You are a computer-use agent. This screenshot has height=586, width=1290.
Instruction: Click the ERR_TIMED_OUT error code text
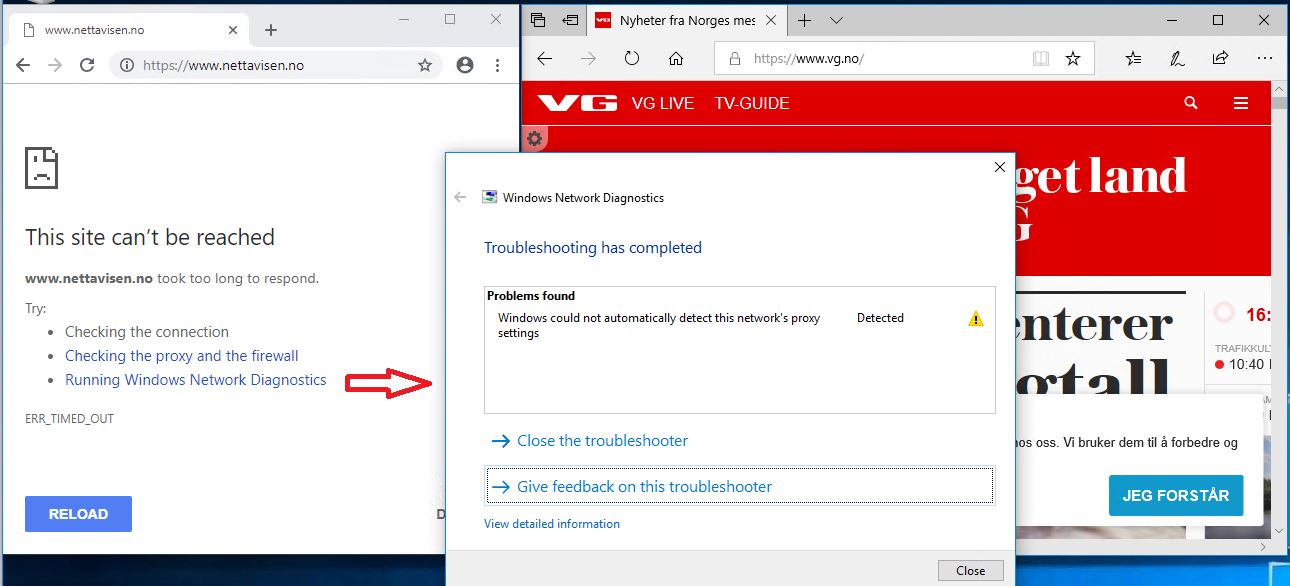(x=69, y=419)
